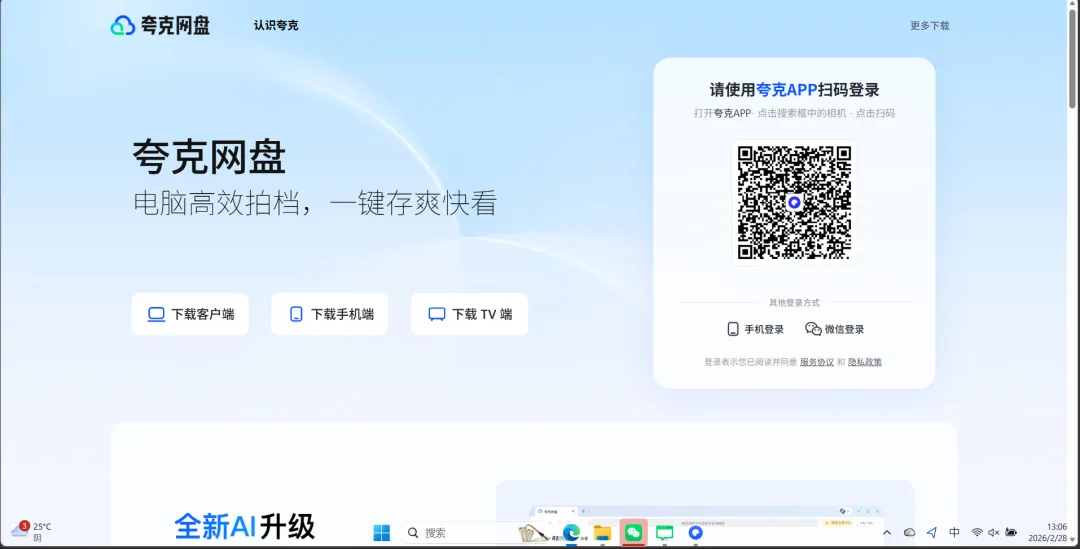Show hidden system tray icons
This screenshot has height=549, width=1080.
pos(887,532)
